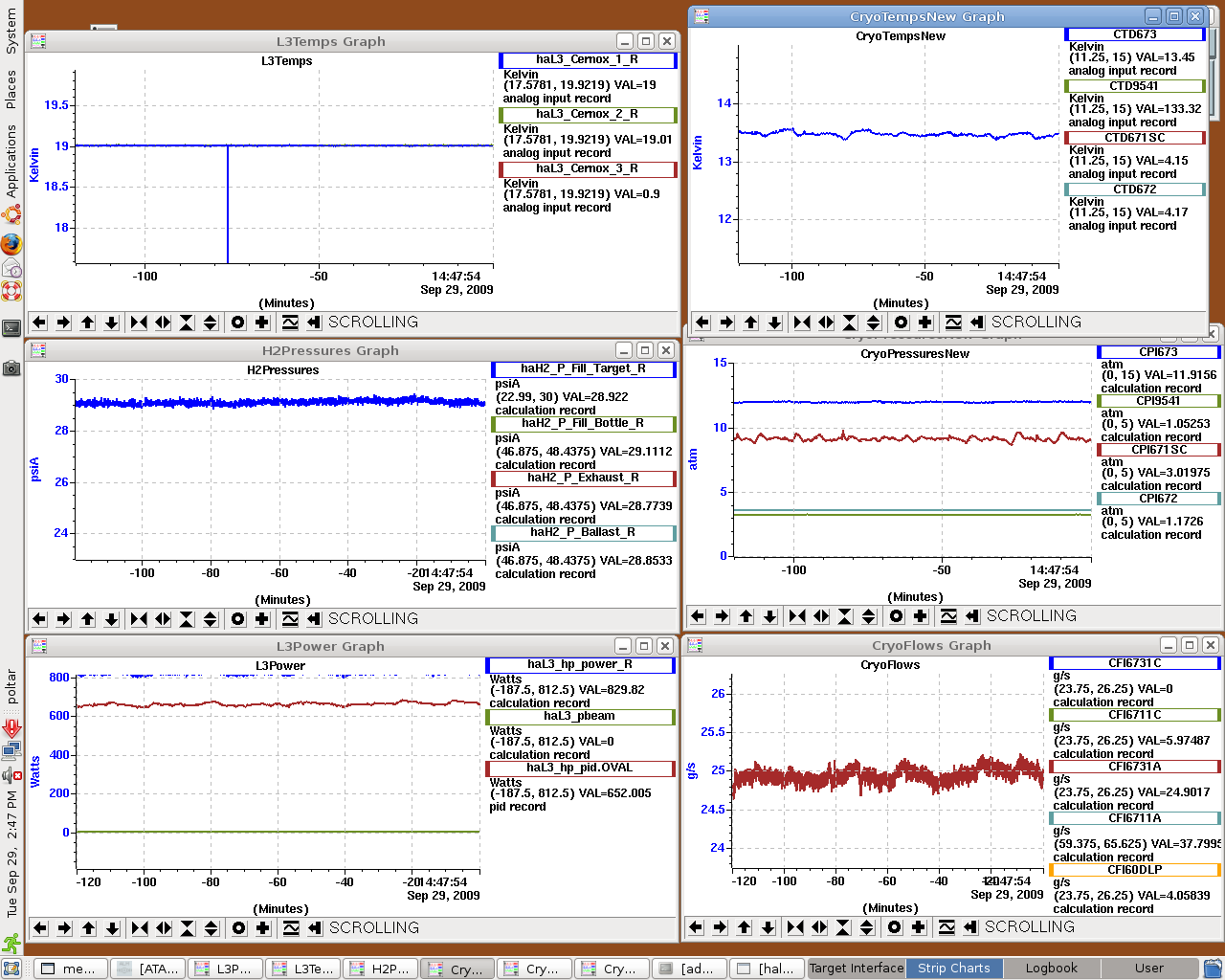Open the me... taskbar window button
This screenshot has height=980, width=1225.
point(70,969)
